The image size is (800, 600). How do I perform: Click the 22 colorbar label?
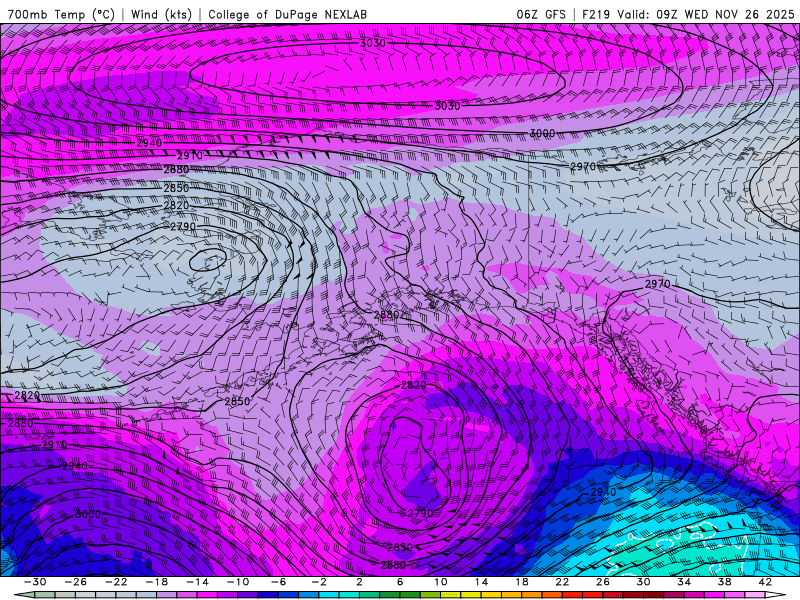(562, 582)
